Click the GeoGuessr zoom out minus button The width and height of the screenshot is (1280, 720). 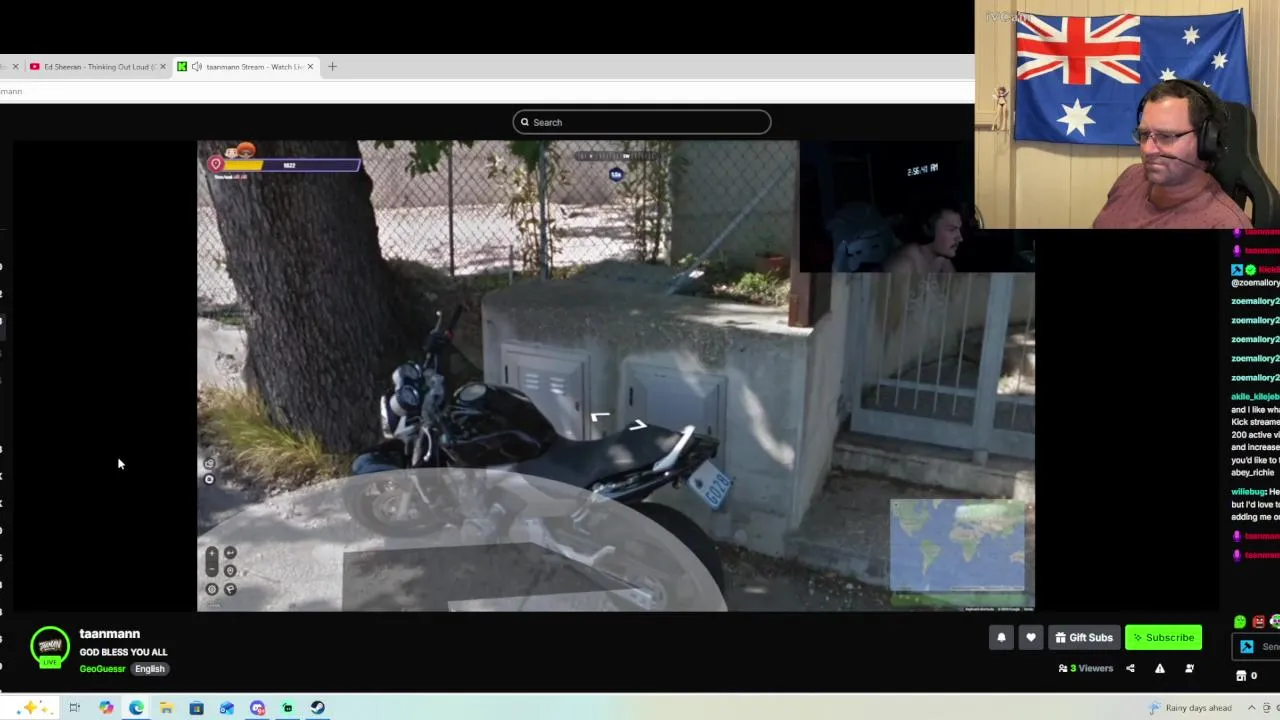point(211,570)
